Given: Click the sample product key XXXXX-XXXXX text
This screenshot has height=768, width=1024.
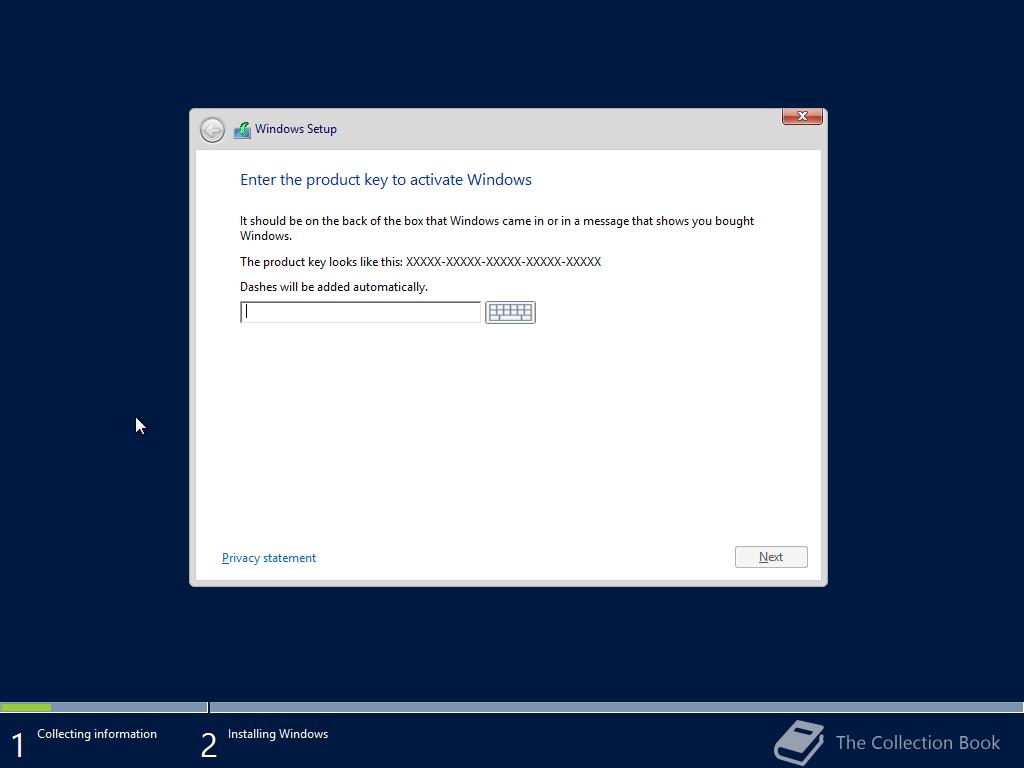Looking at the screenshot, I should click(x=504, y=262).
